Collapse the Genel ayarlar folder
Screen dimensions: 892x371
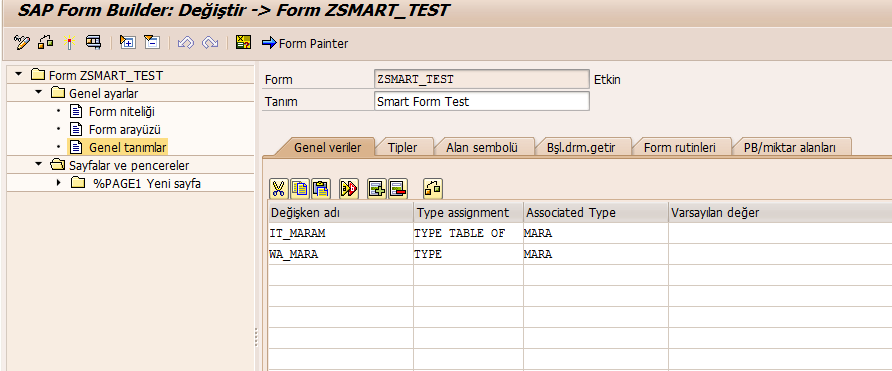point(38,92)
